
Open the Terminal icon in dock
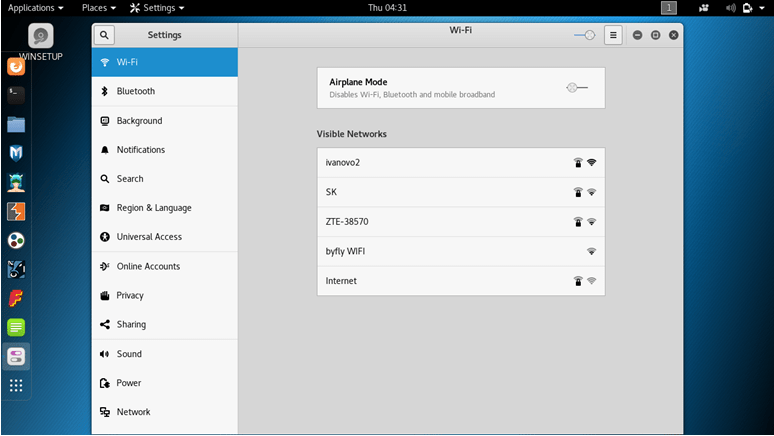[x=16, y=94]
